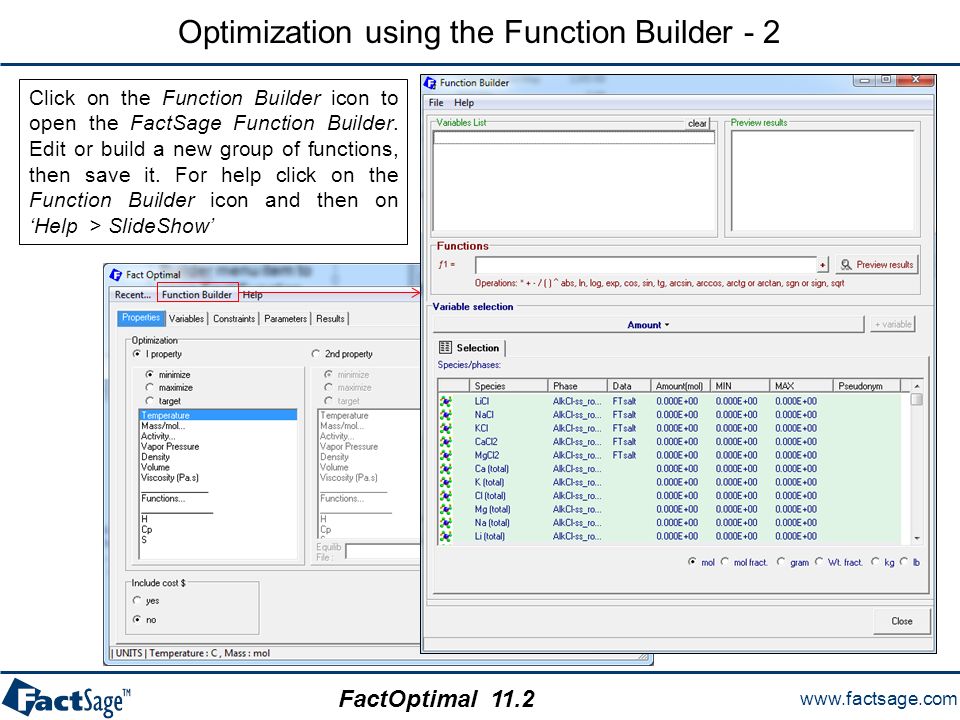Select Density in 1 property list

(x=219, y=457)
